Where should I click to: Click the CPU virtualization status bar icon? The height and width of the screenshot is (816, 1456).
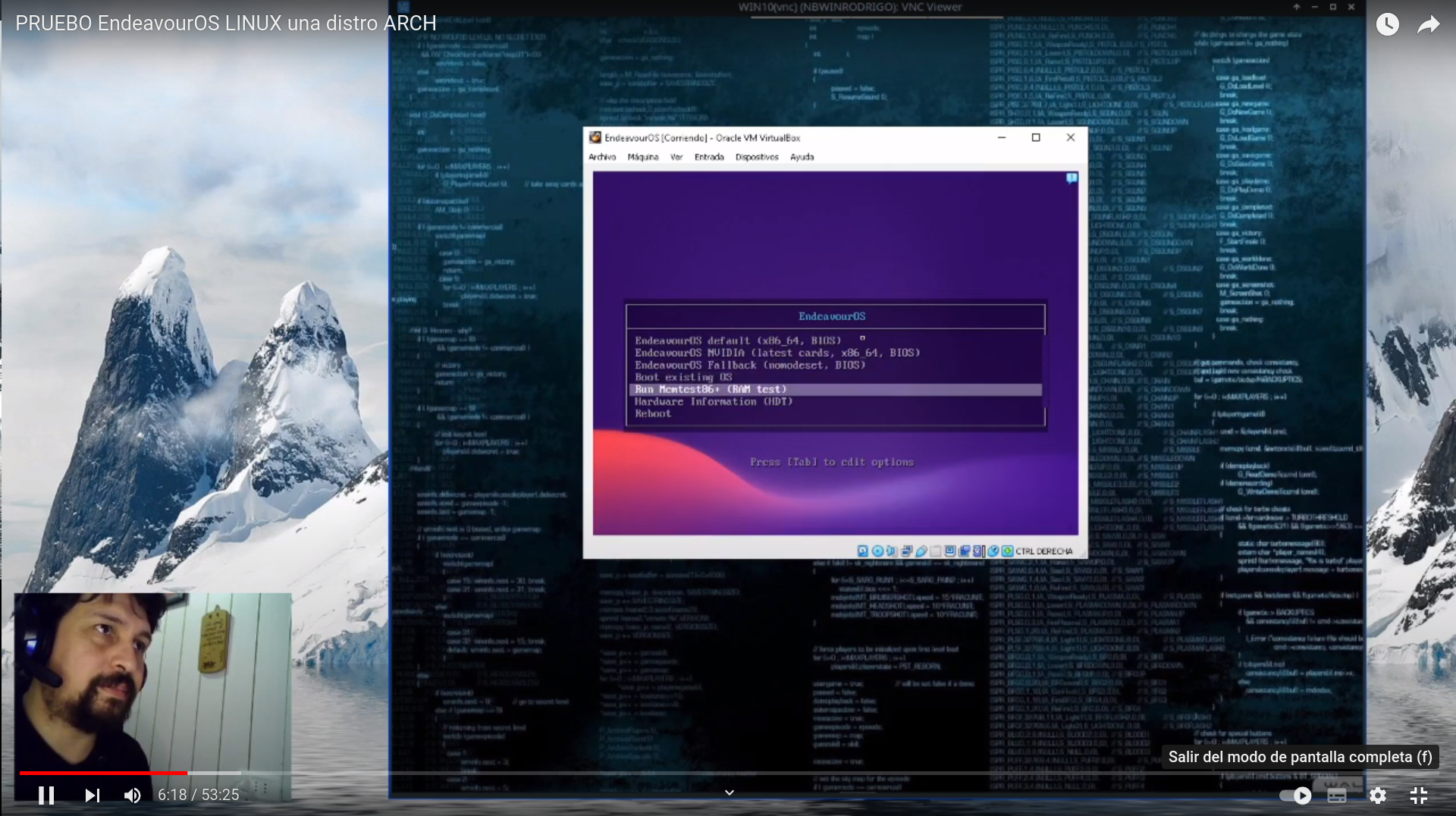tap(978, 551)
